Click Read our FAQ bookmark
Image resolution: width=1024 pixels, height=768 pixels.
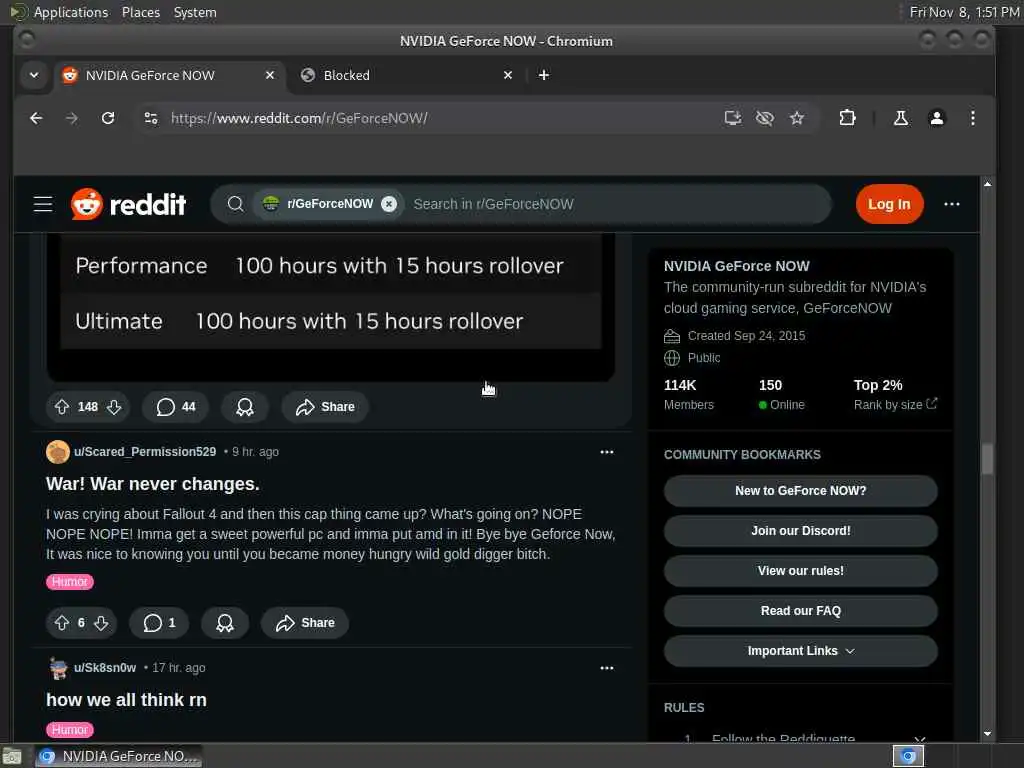[801, 611]
